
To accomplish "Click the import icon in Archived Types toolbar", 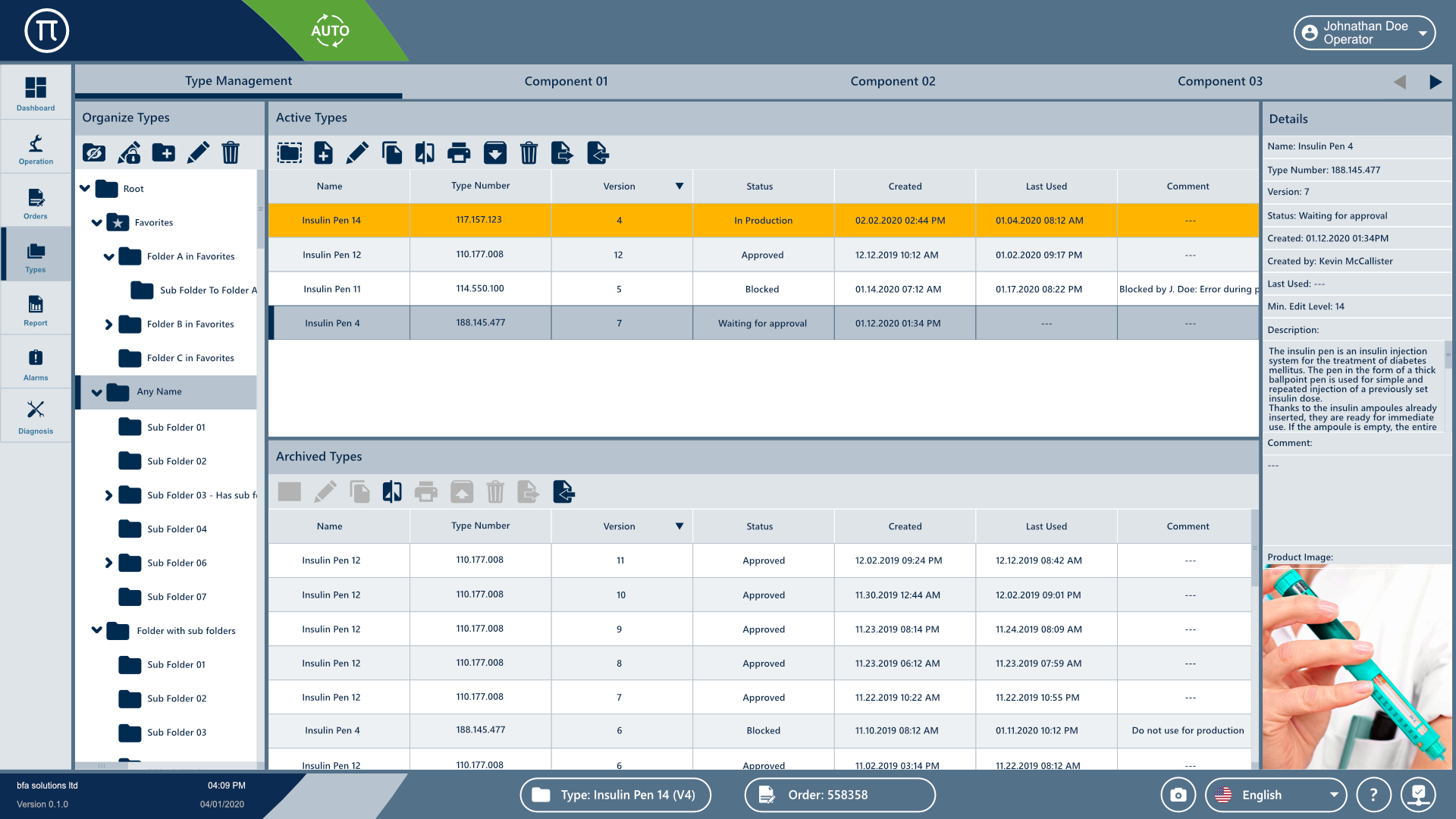I will click(563, 492).
